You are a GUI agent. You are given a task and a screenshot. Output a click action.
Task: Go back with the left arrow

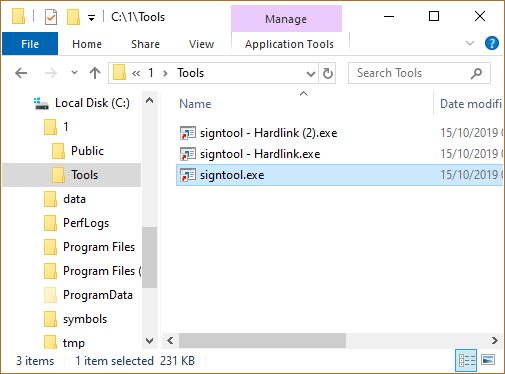click(21, 73)
